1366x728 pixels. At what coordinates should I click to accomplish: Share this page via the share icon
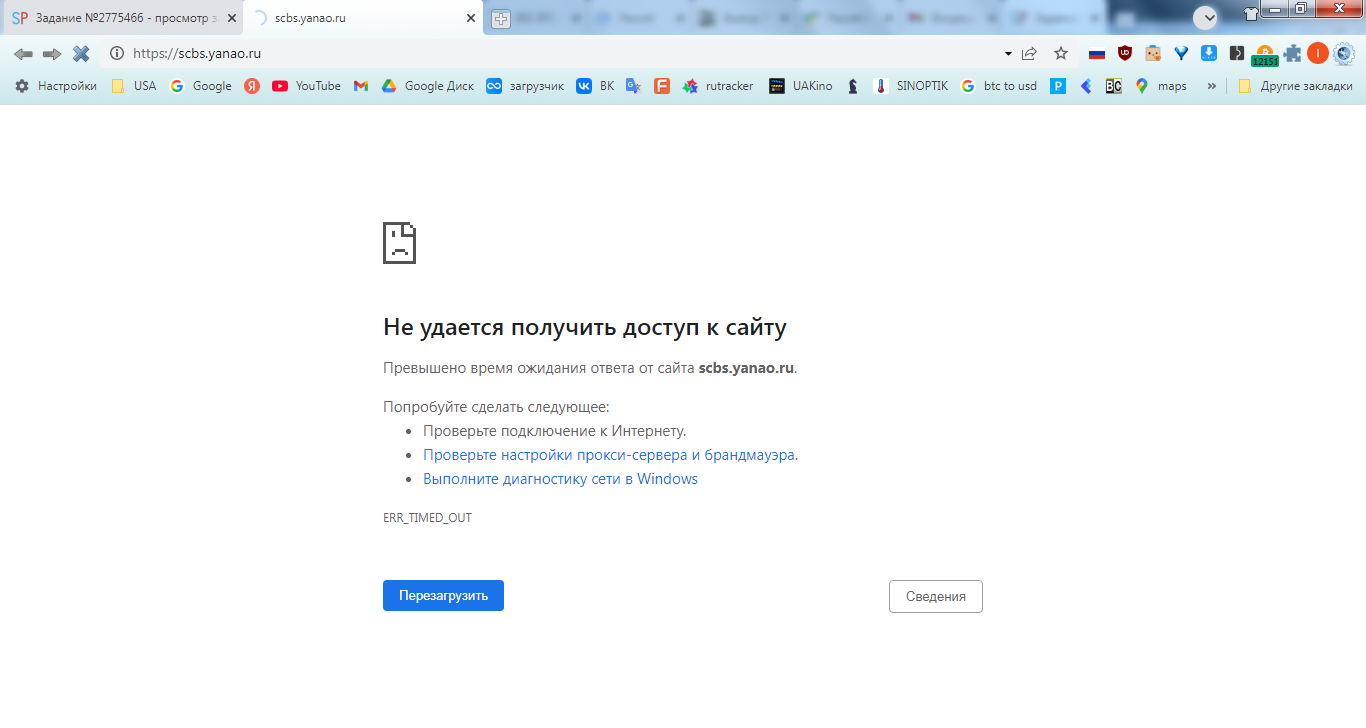(x=1029, y=54)
